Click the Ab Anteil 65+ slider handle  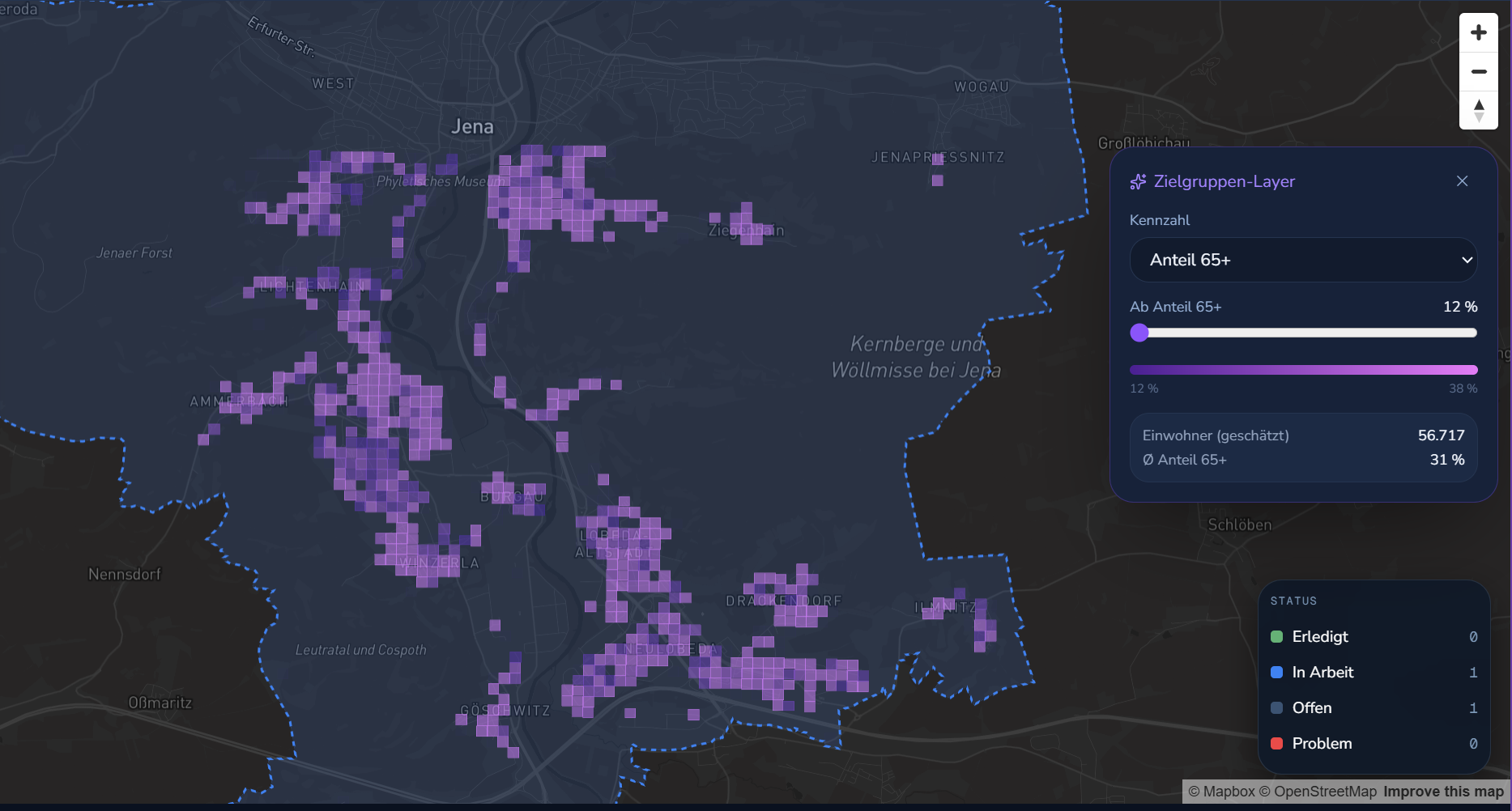[1139, 333]
